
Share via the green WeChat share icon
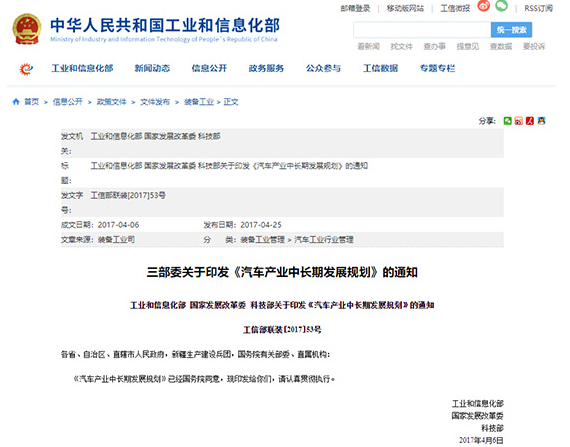tap(507, 121)
